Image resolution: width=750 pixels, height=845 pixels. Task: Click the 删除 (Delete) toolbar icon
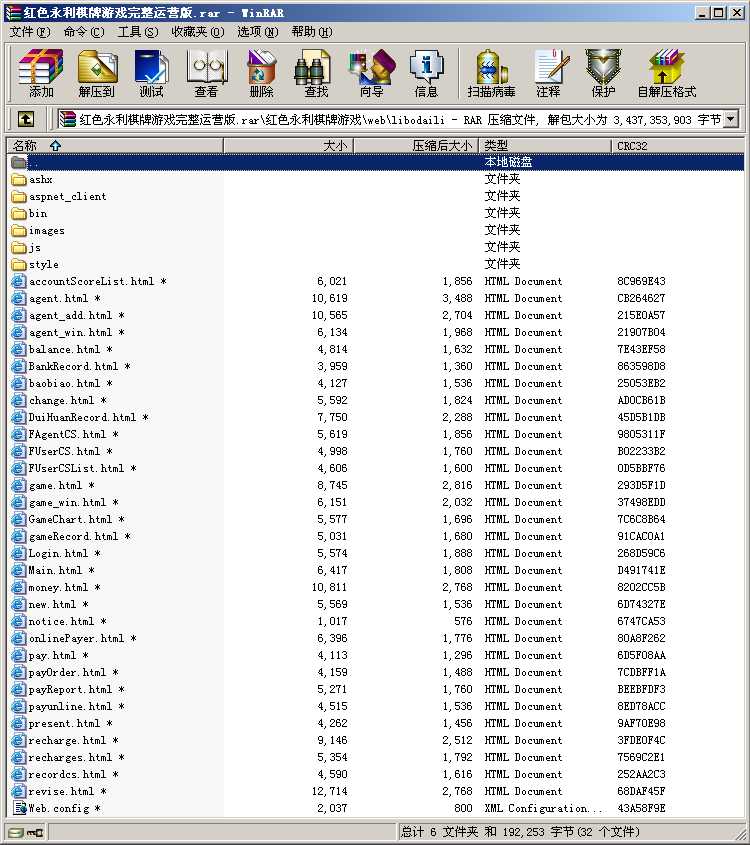click(261, 73)
